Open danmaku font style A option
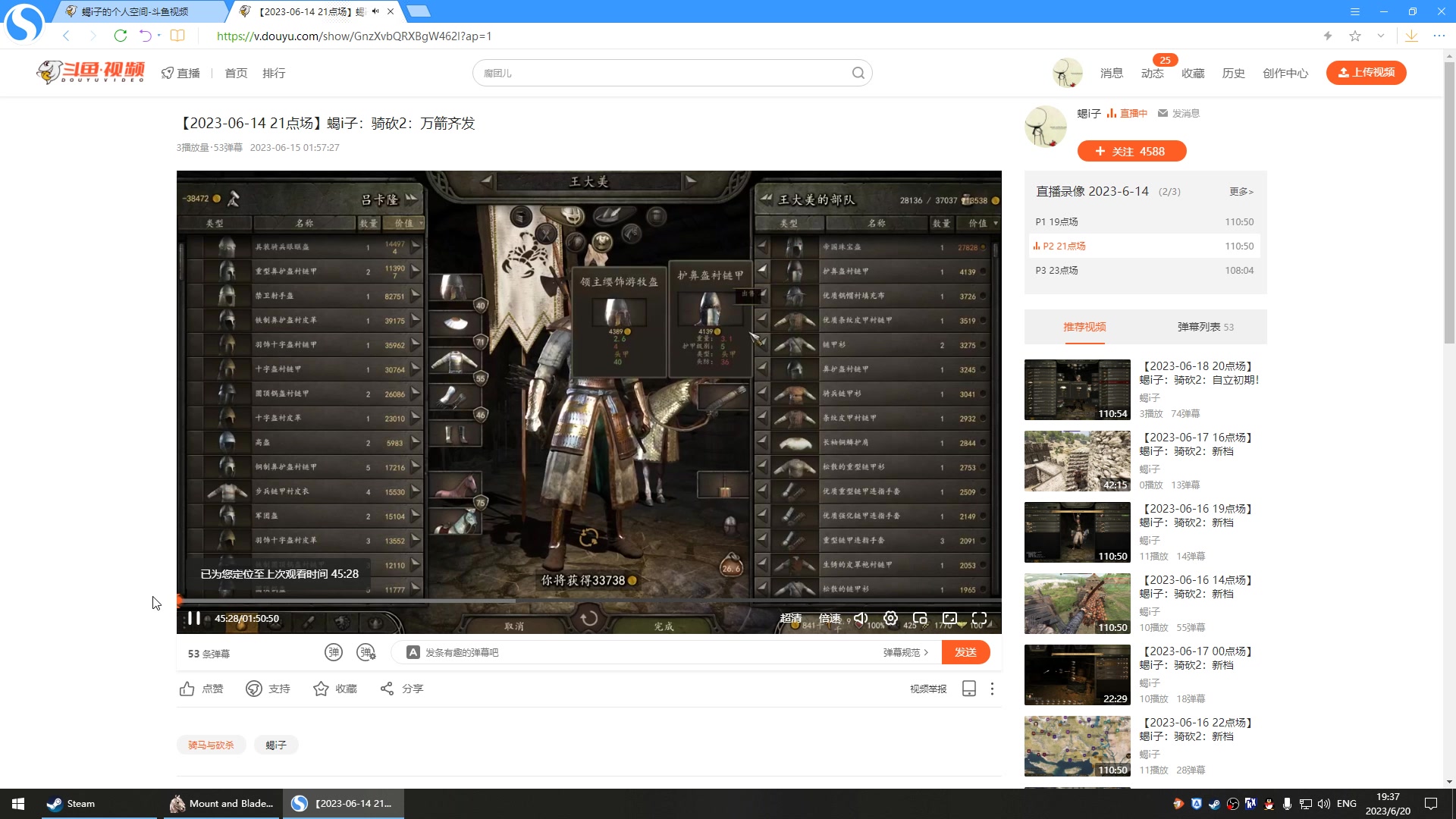This screenshot has width=1456, height=819. coord(413,652)
